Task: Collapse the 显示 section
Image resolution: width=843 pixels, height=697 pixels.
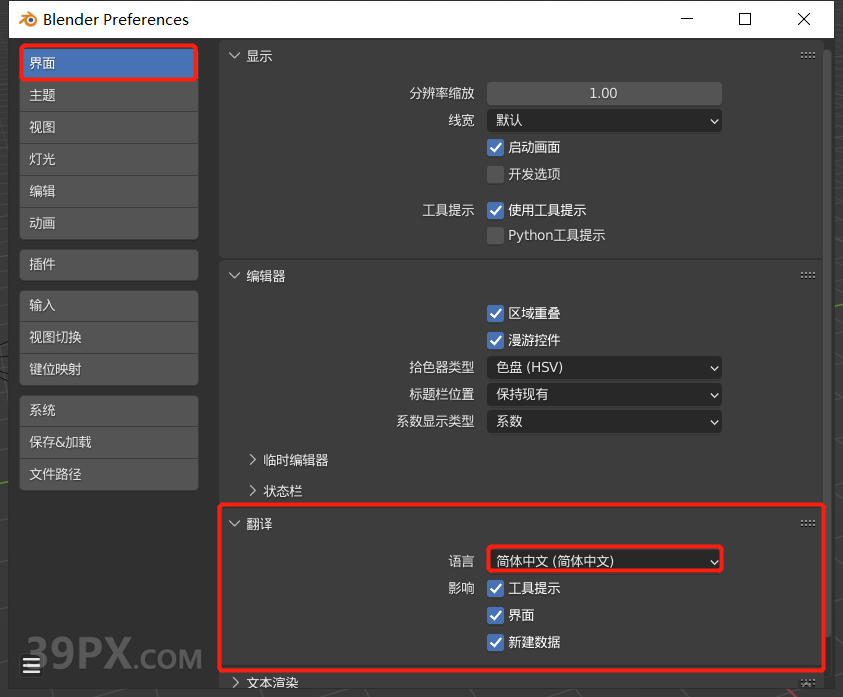Action: click(234, 56)
